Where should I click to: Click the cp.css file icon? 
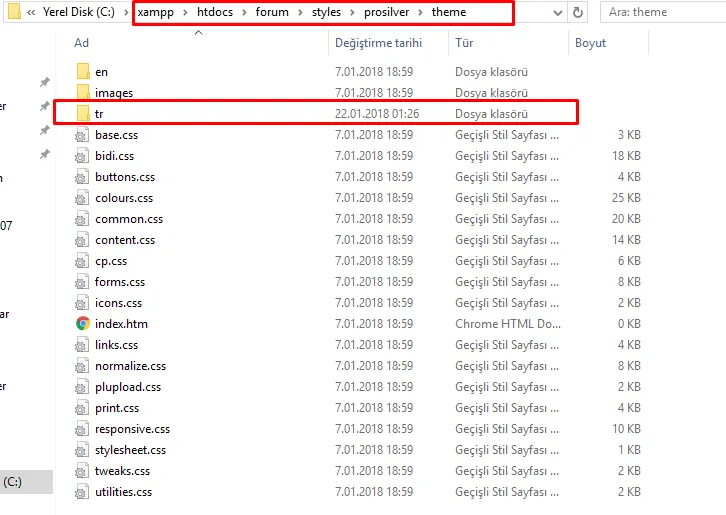(82, 261)
